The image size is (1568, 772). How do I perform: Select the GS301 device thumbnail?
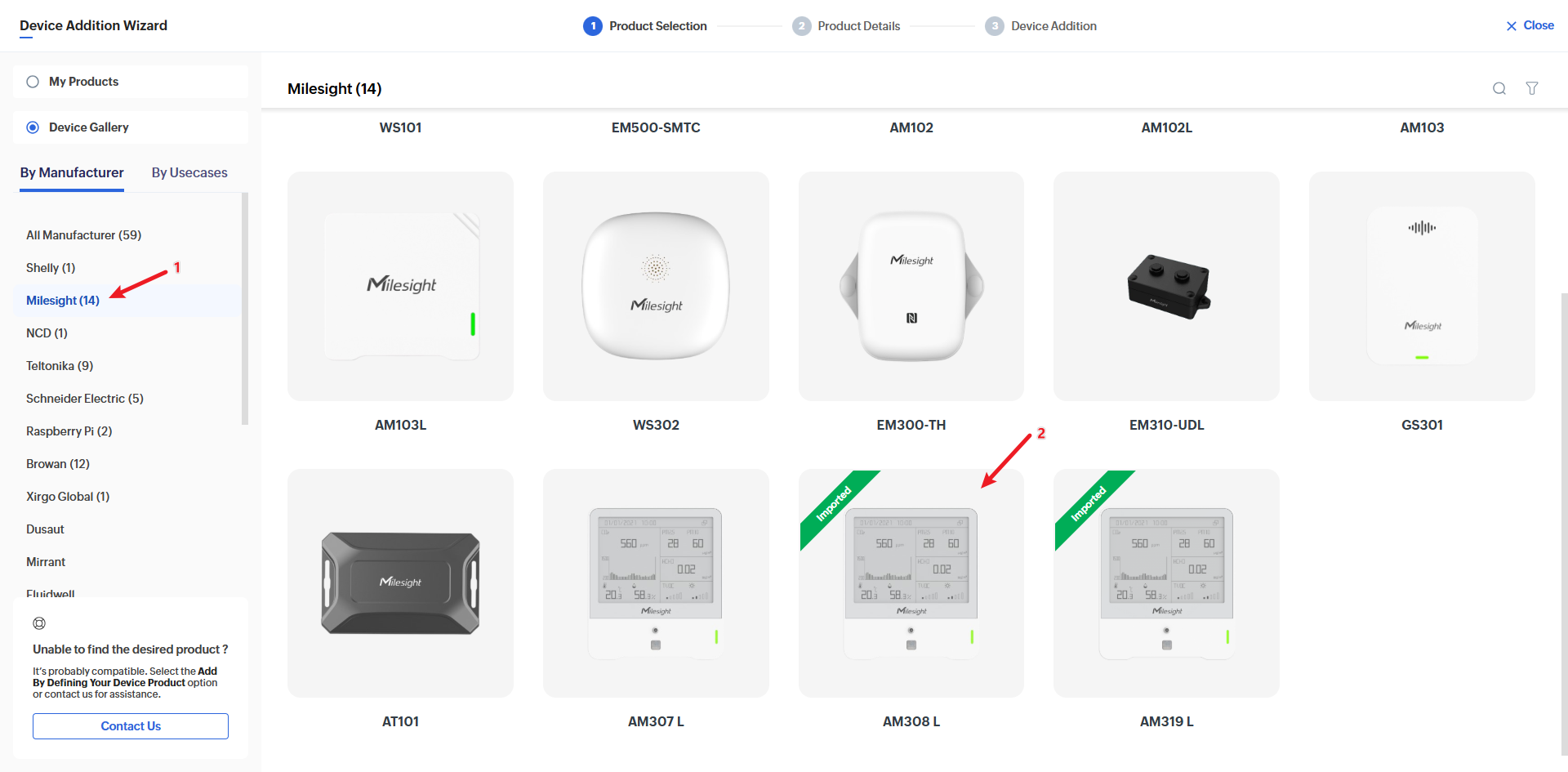tap(1422, 286)
